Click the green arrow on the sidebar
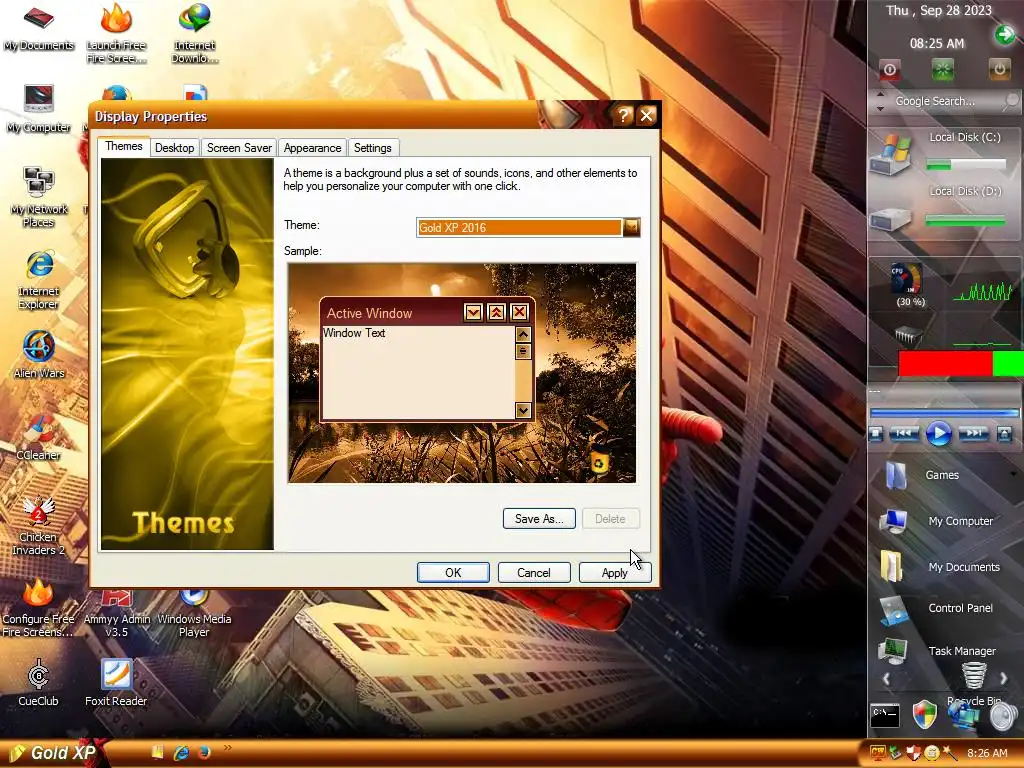The width and height of the screenshot is (1024, 768). point(1004,35)
